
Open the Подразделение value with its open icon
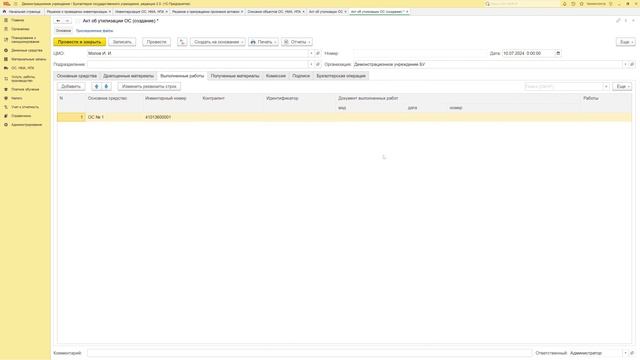[x=318, y=64]
